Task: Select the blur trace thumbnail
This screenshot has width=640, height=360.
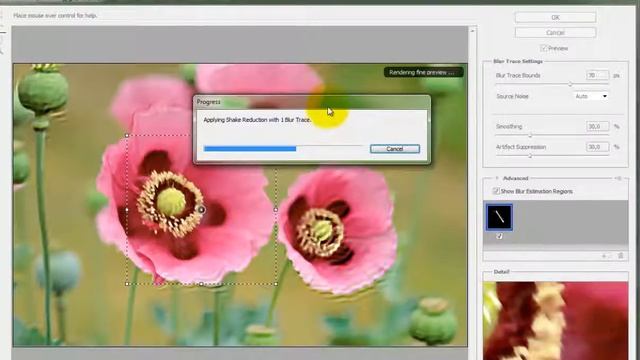Action: coord(499,217)
